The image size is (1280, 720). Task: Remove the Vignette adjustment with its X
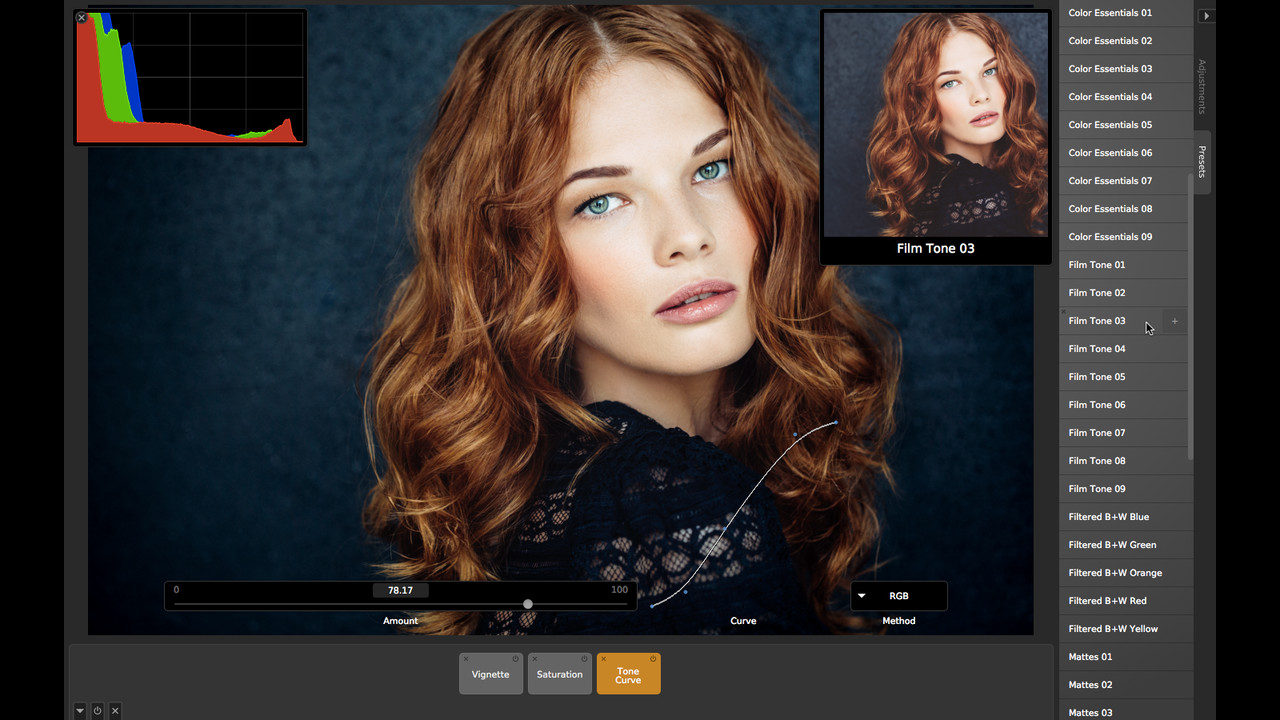point(466,659)
